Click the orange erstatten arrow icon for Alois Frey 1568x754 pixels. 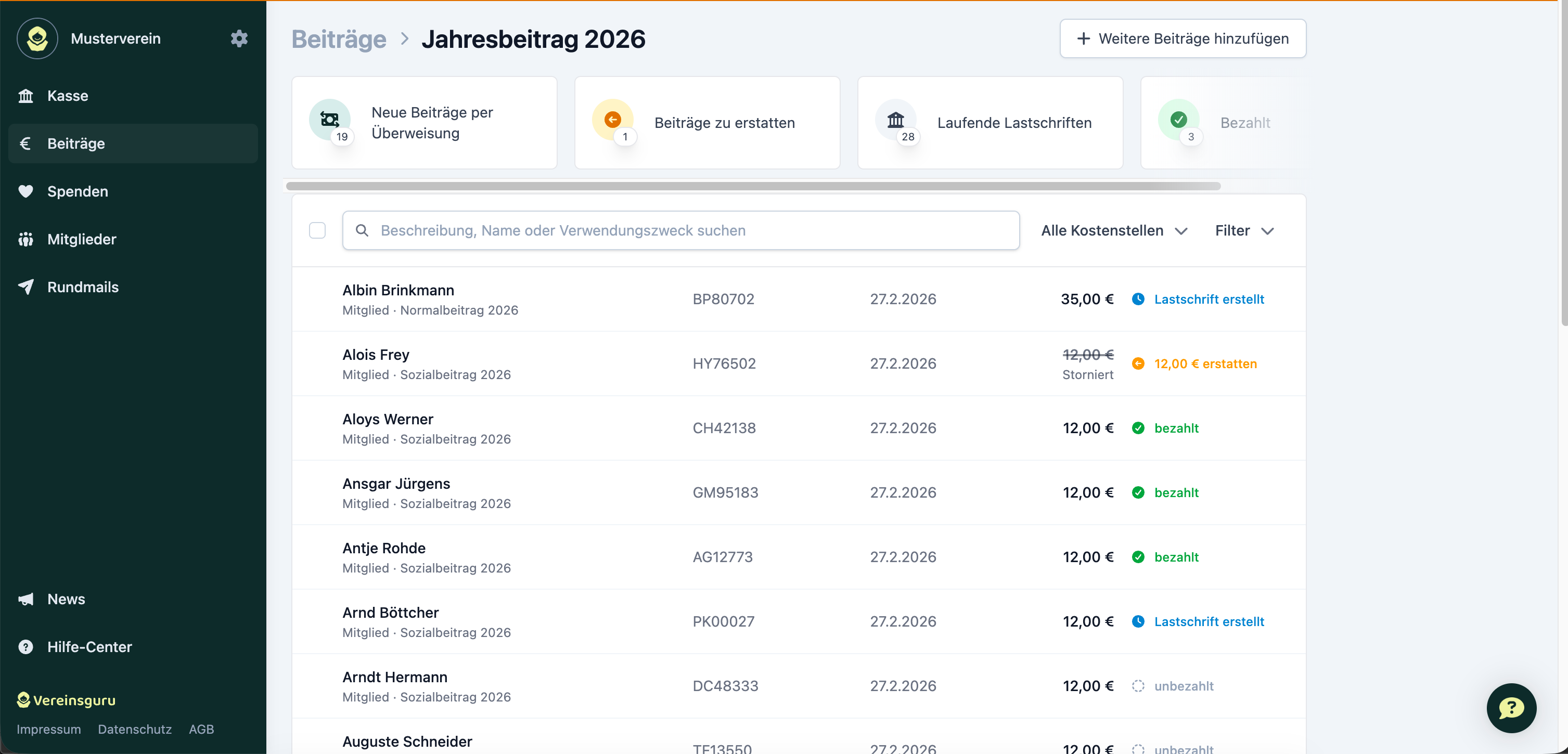click(x=1138, y=363)
